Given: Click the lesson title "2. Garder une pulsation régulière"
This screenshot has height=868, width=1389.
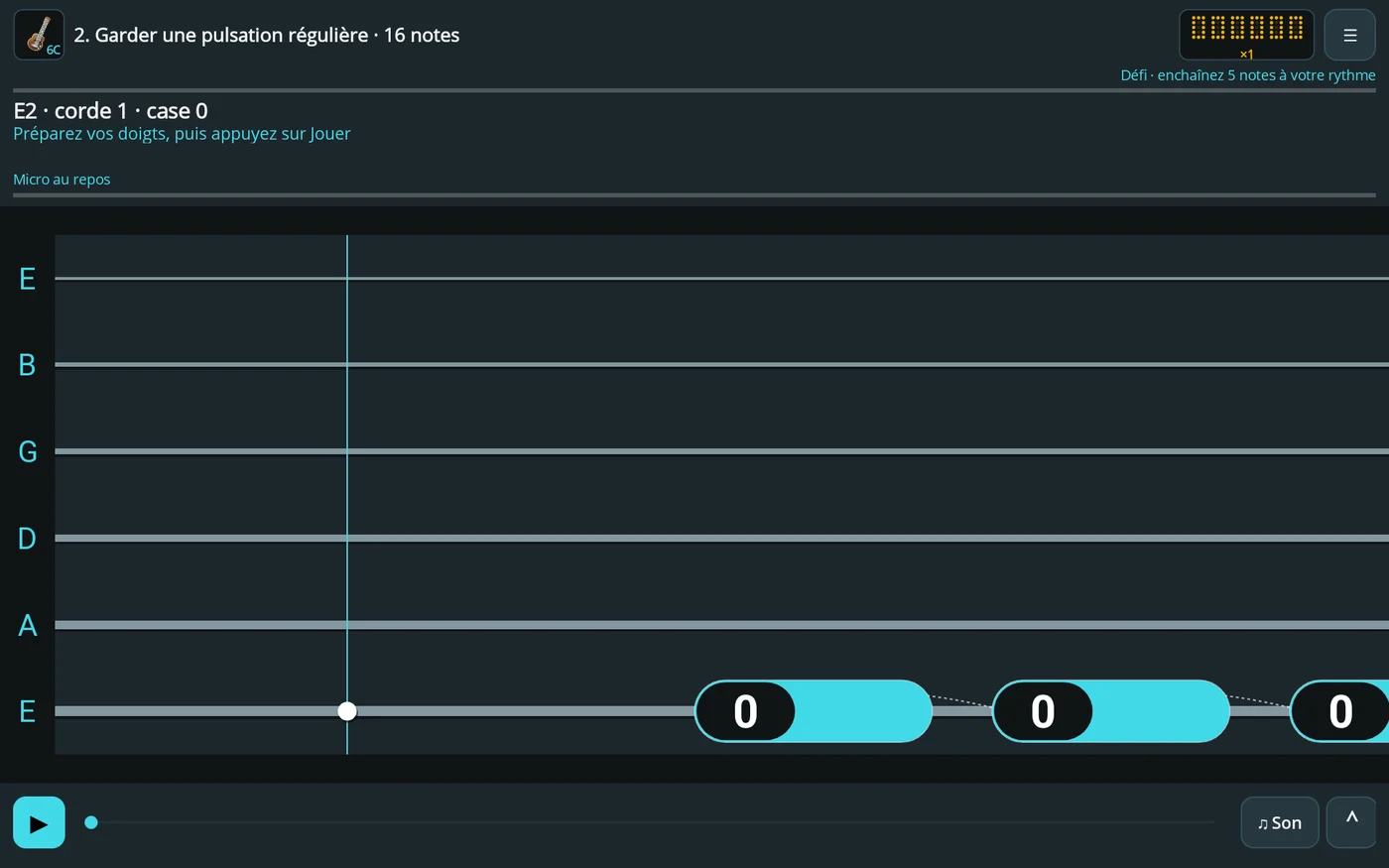Looking at the screenshot, I should click(x=221, y=35).
